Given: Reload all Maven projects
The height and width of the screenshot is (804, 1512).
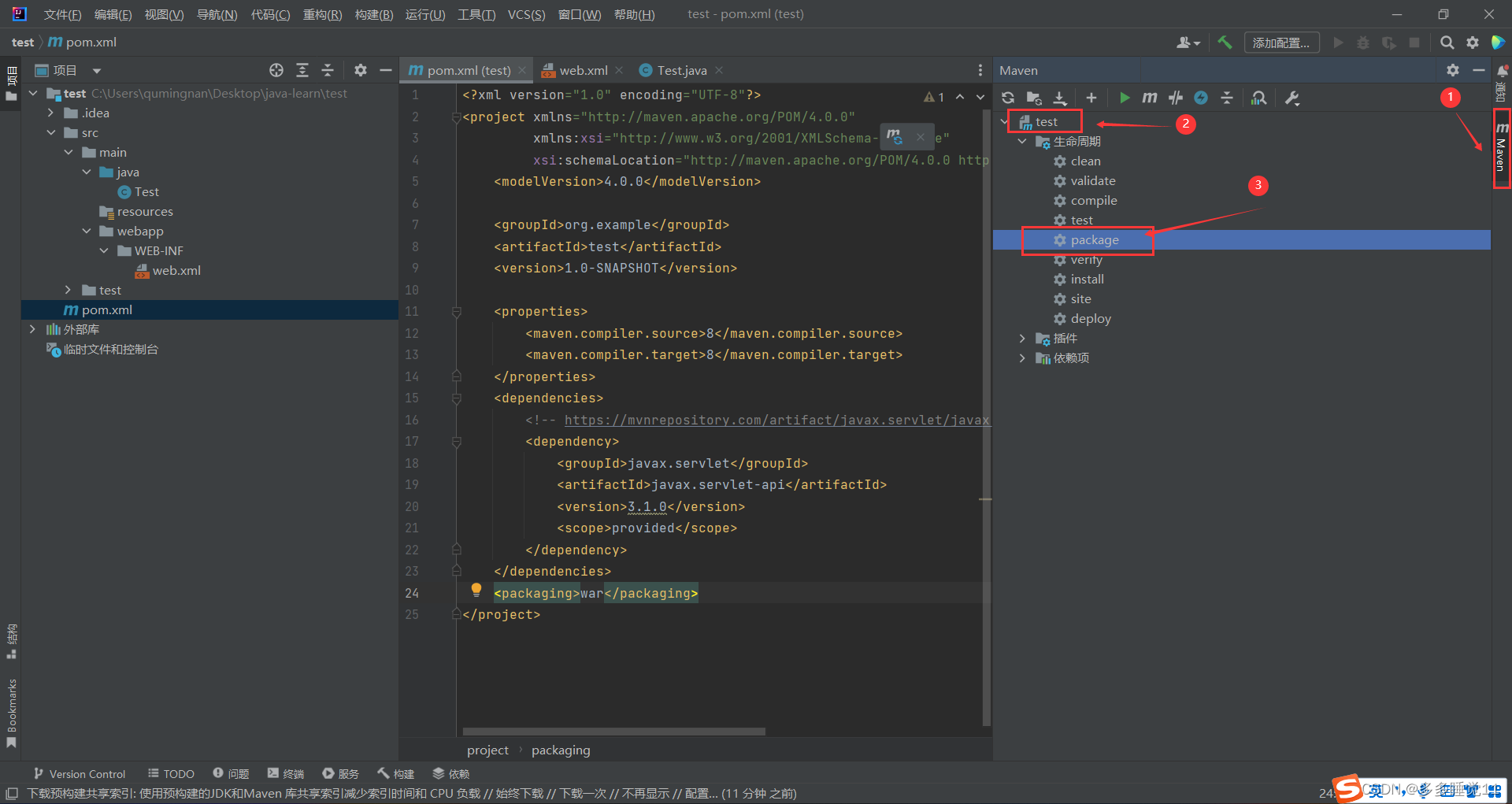Looking at the screenshot, I should (x=1008, y=98).
